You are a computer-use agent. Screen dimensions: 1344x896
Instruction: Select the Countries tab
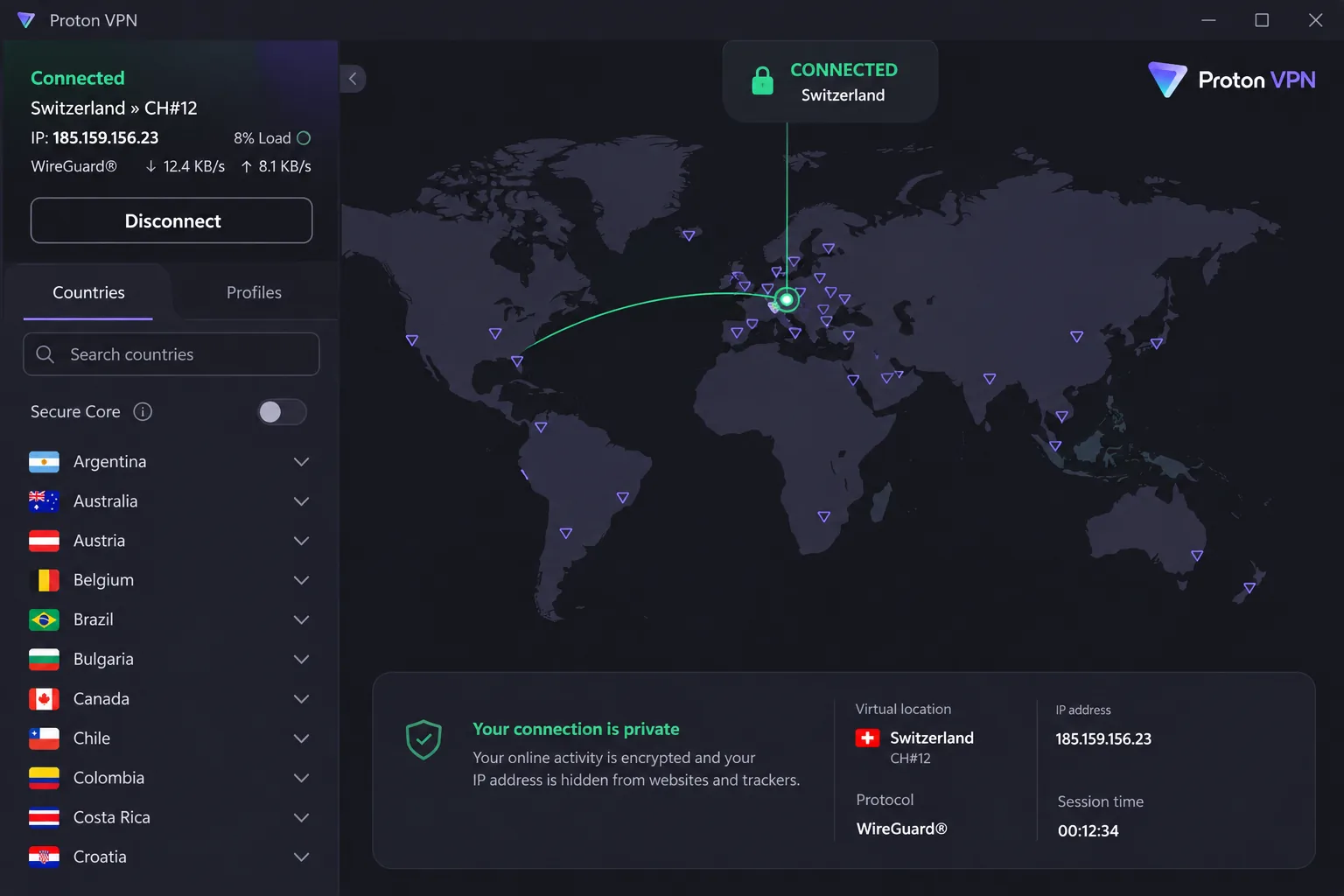click(88, 292)
